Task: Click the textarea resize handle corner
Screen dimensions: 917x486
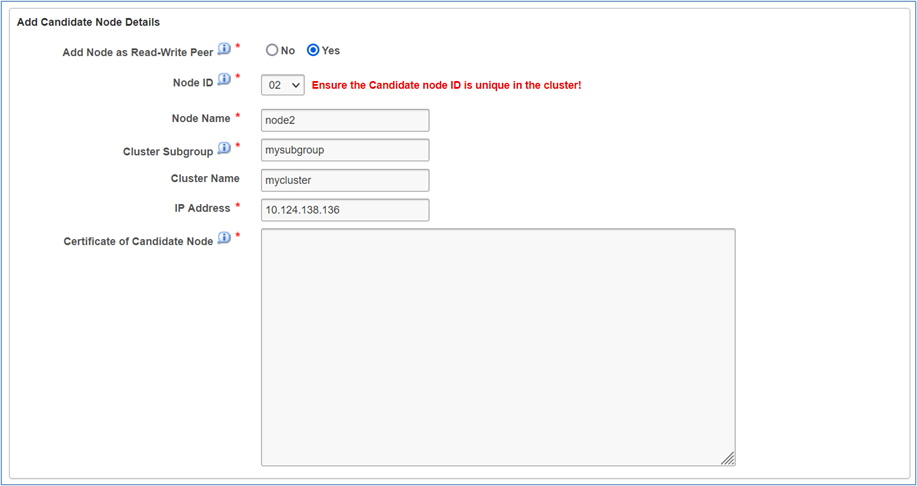Action: coord(728,458)
